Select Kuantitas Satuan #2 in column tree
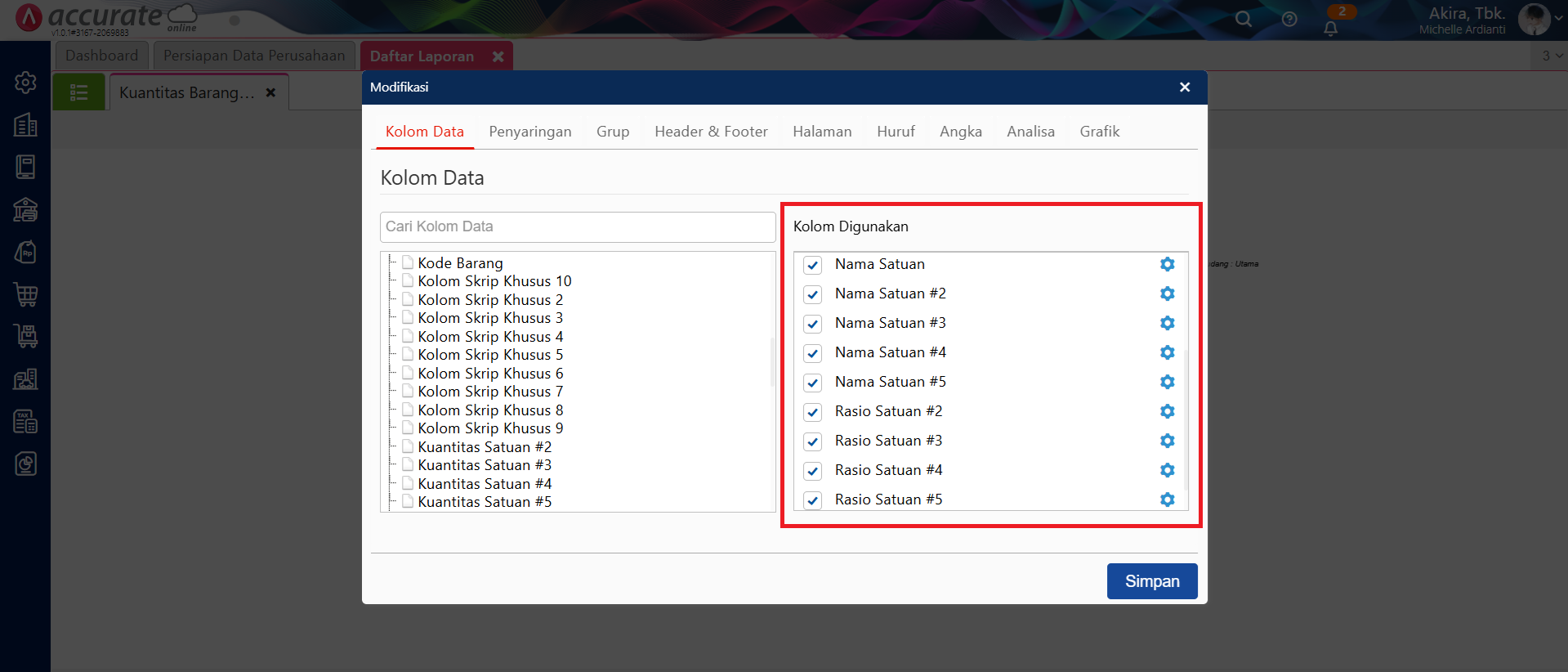Image resolution: width=1568 pixels, height=672 pixels. coord(484,447)
